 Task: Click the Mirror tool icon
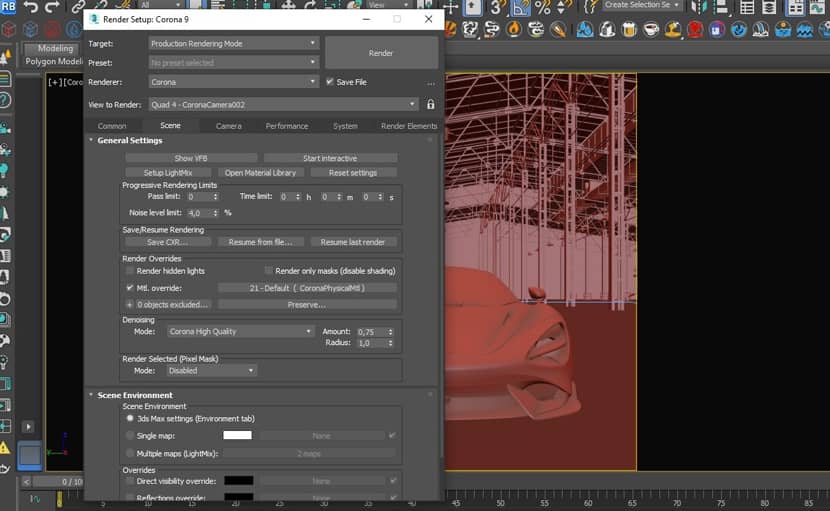pyautogui.click(x=699, y=7)
